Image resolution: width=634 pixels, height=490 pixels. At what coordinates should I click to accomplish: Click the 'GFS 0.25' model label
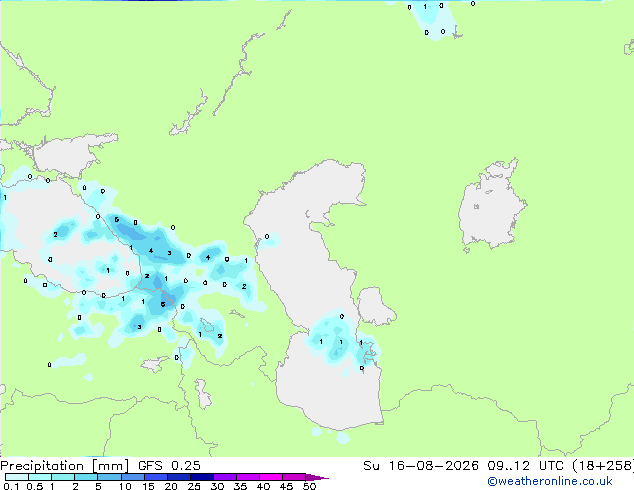click(x=169, y=466)
